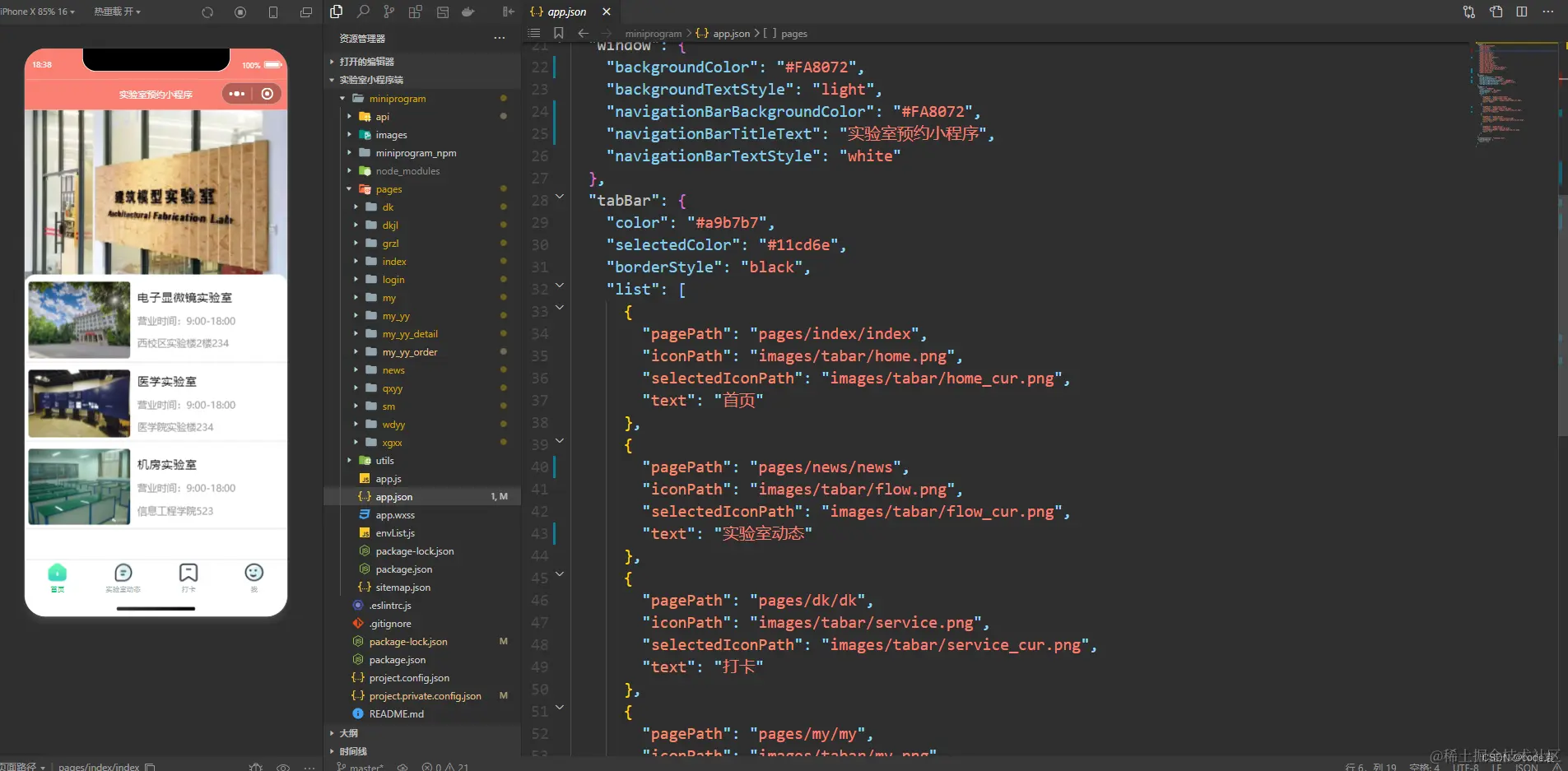Open the source control branch icon
This screenshot has width=1568, height=771.
[x=389, y=12]
